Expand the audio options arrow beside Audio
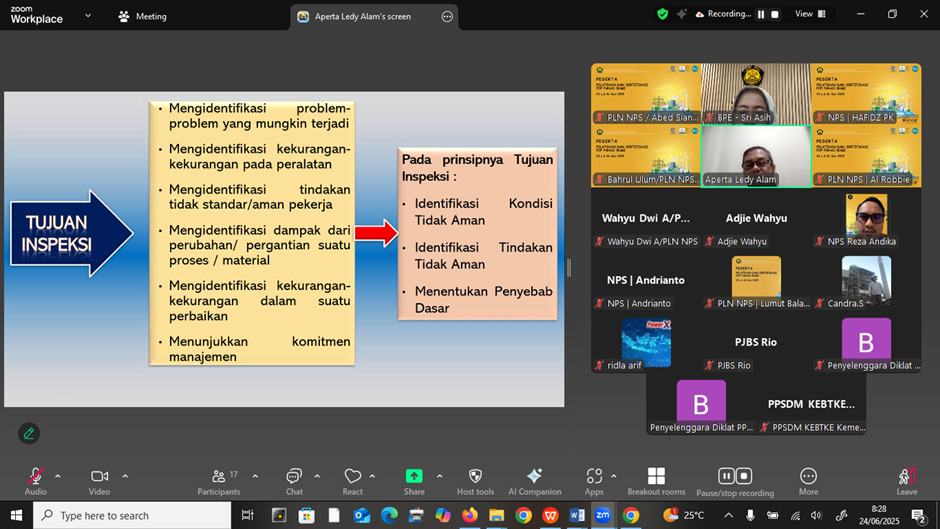Image resolution: width=940 pixels, height=529 pixels. pyautogui.click(x=58, y=476)
